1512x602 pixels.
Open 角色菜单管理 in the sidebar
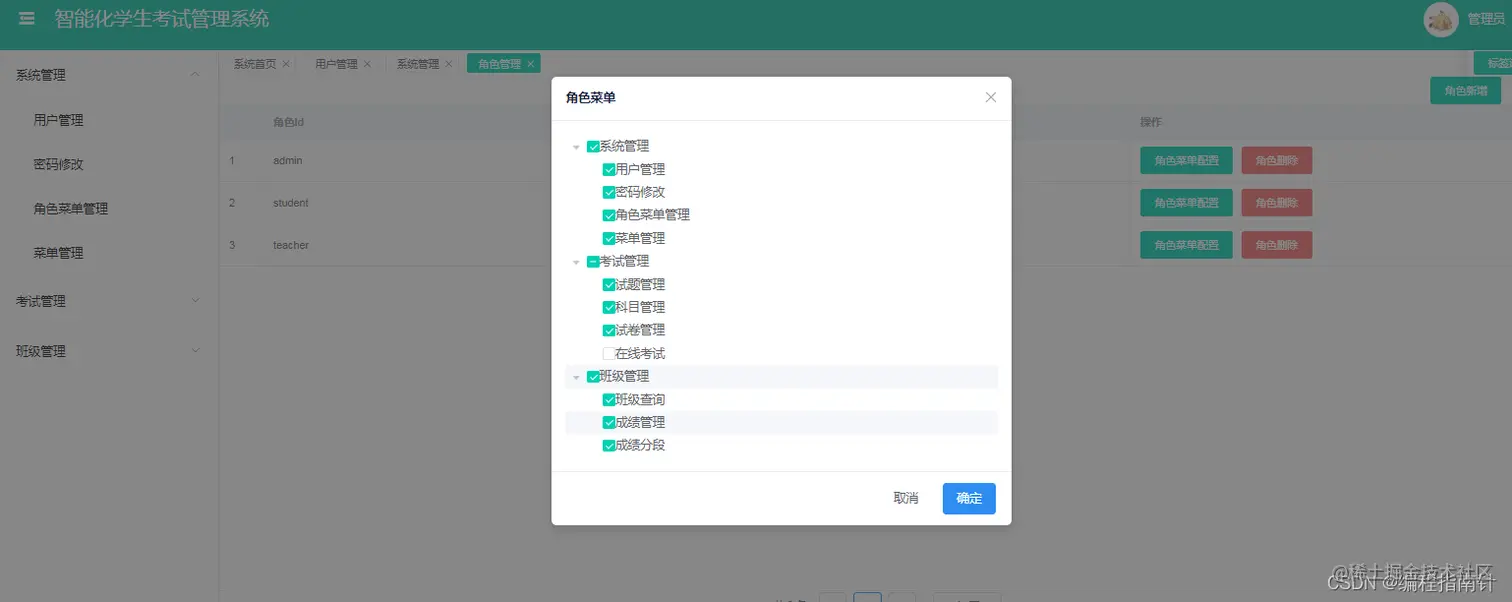tap(71, 209)
